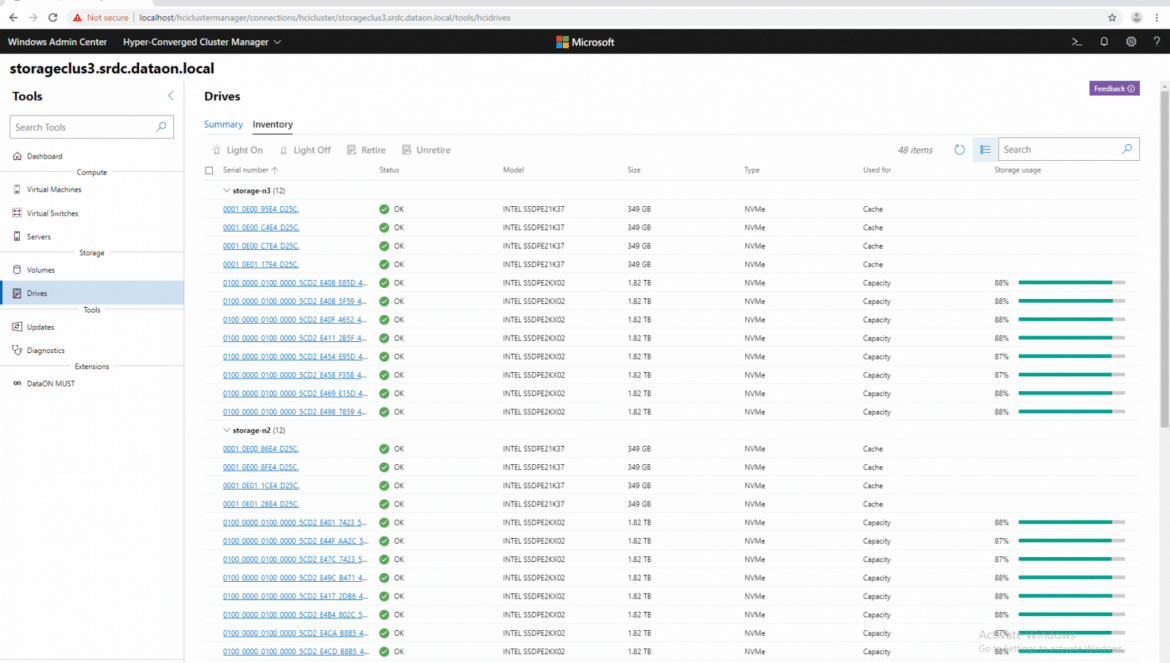Open drive link 0001_0E00_C4E4_D25C

[260, 227]
